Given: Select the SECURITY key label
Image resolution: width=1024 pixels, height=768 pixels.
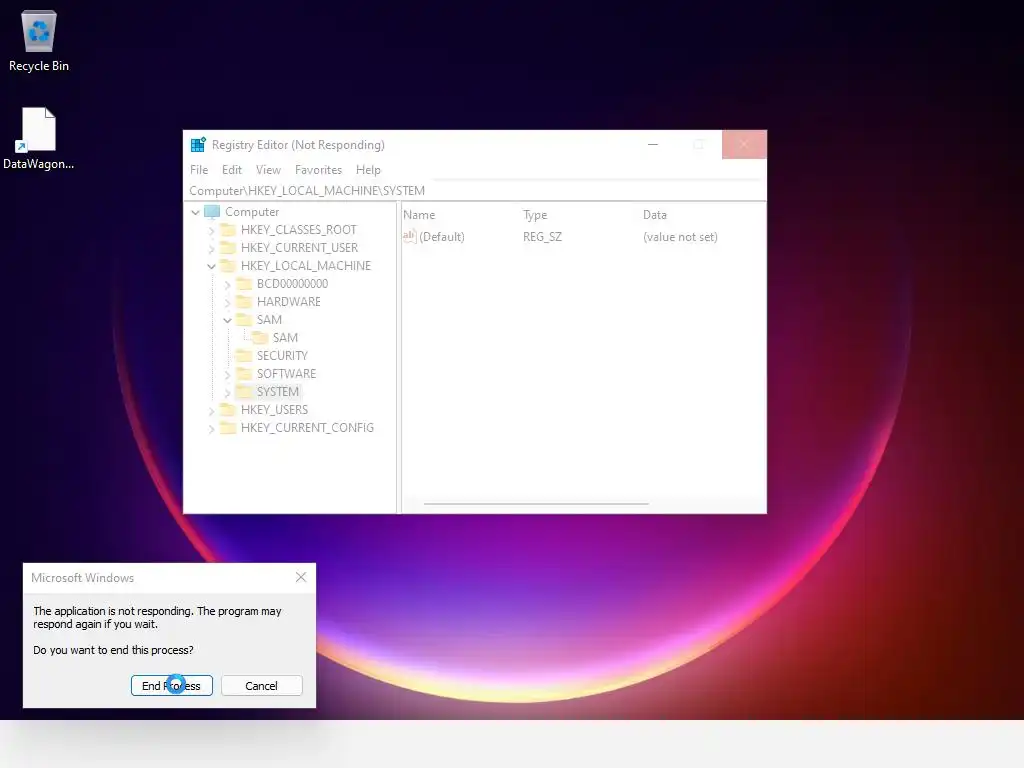Looking at the screenshot, I should click(x=281, y=356).
